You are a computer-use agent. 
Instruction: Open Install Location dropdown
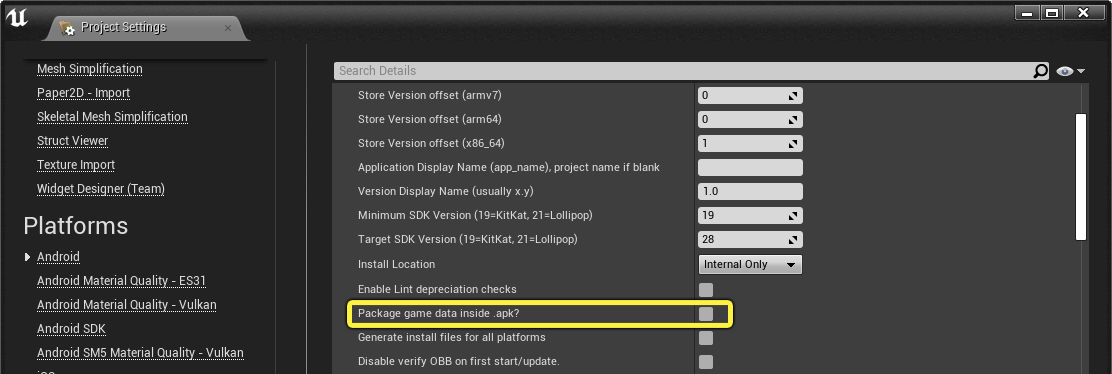[x=750, y=264]
